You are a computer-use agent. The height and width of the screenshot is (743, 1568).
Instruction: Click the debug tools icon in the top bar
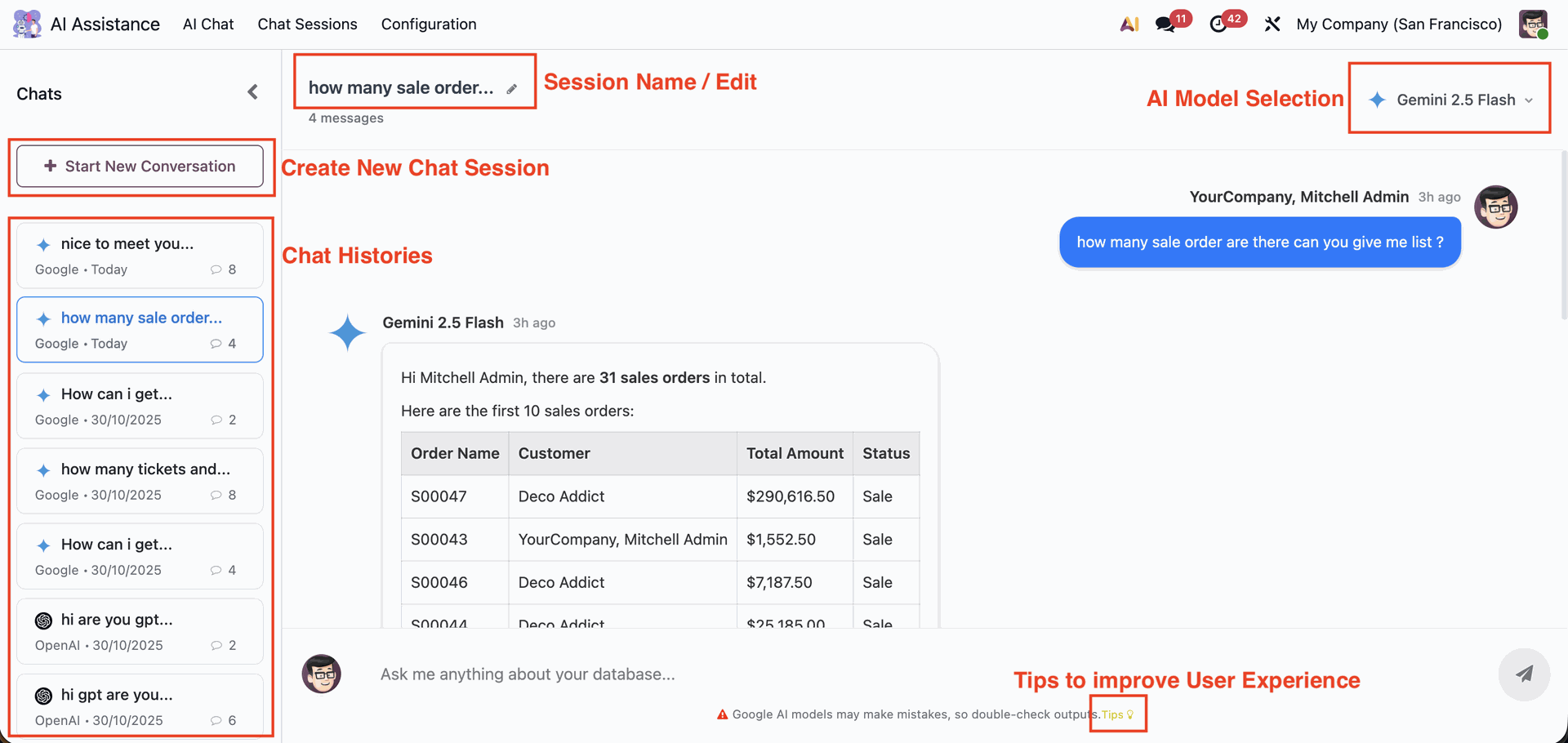click(x=1272, y=24)
